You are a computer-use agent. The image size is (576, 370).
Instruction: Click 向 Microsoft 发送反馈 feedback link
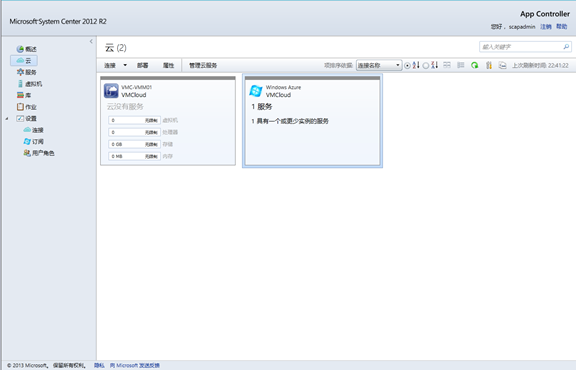[134, 365]
